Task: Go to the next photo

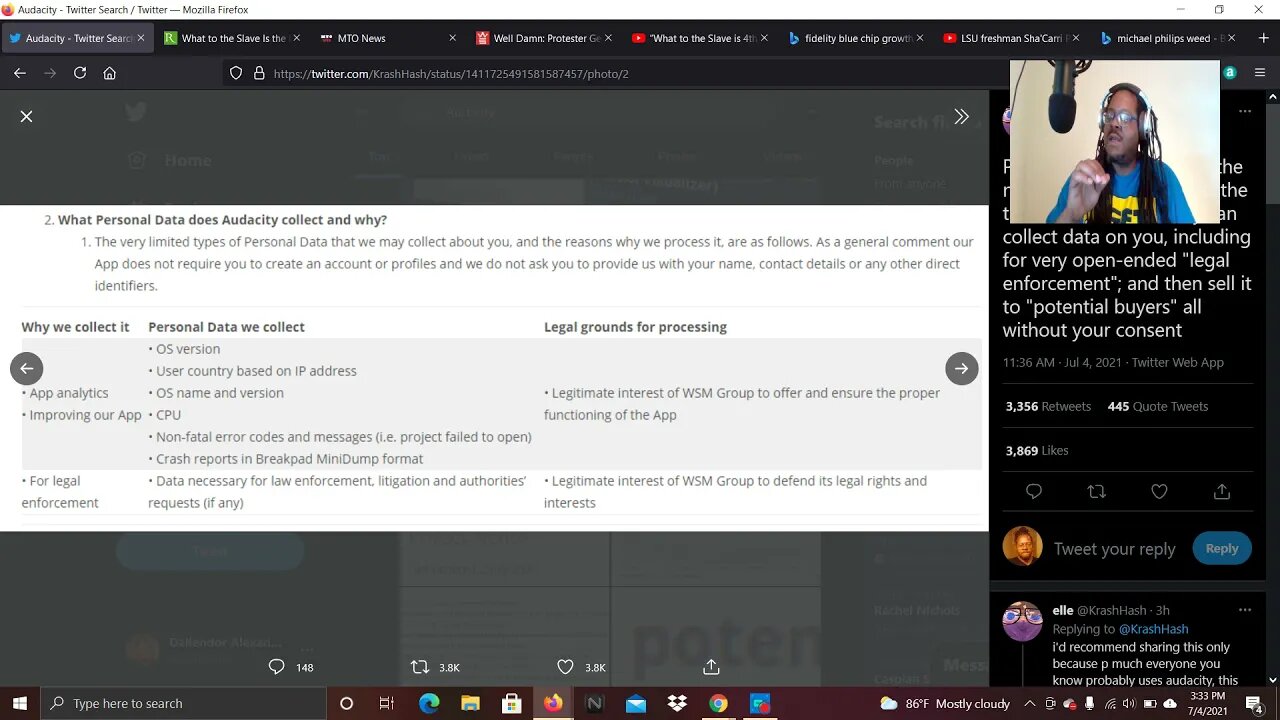Action: coord(961,368)
